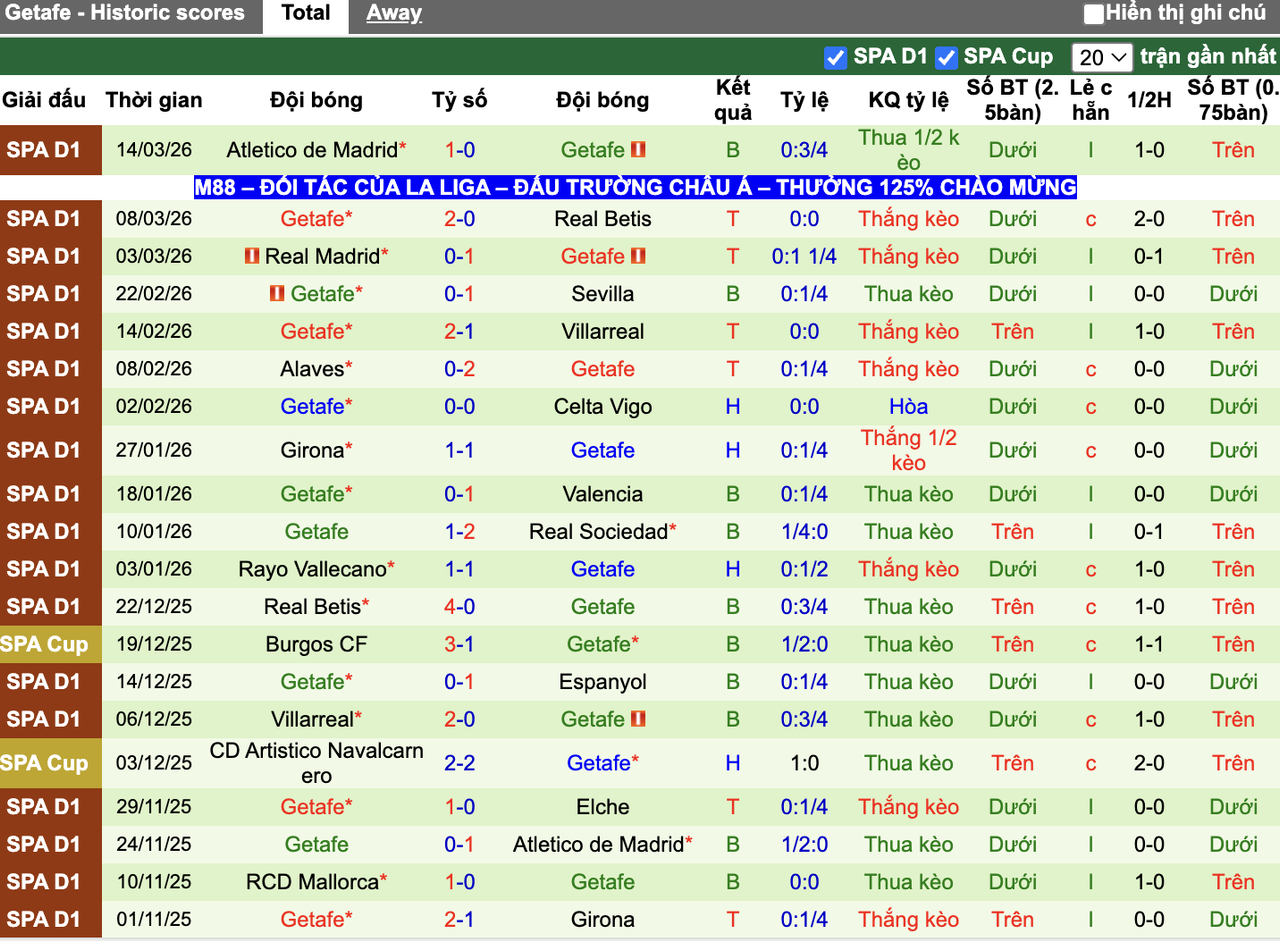Viewport: 1280px width, 942px height.
Task: Open Atletico de Madrid team link on 14/03/26
Action: pos(311,150)
